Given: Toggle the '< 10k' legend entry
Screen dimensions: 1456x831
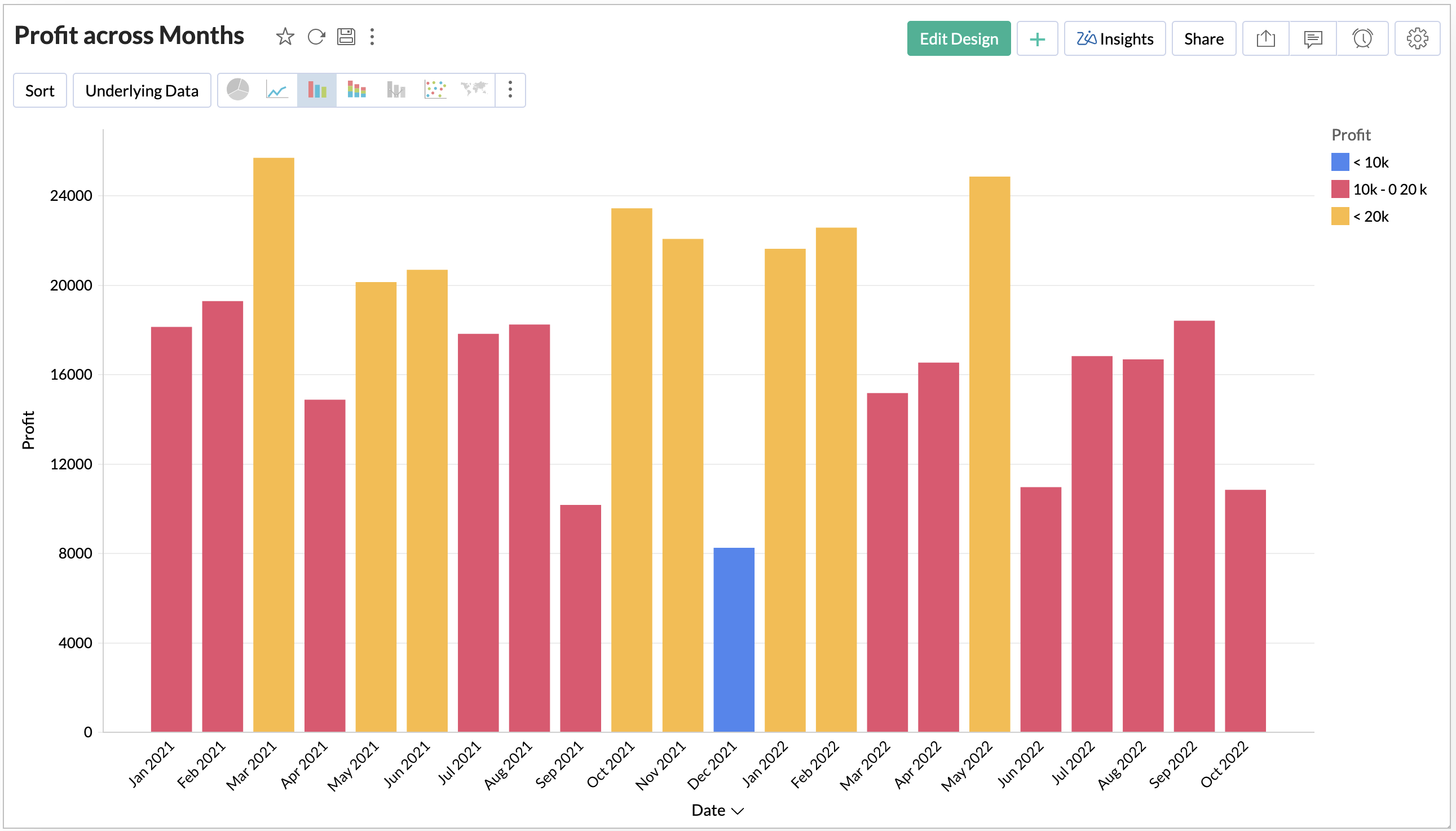Looking at the screenshot, I should coord(1370,162).
